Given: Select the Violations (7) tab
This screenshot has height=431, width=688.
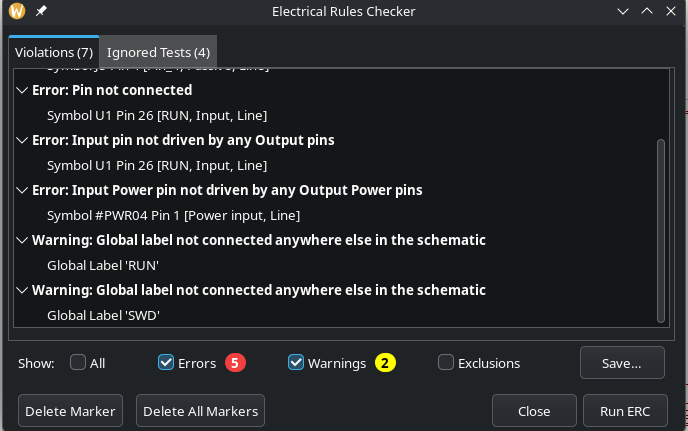Looking at the screenshot, I should click(56, 51).
